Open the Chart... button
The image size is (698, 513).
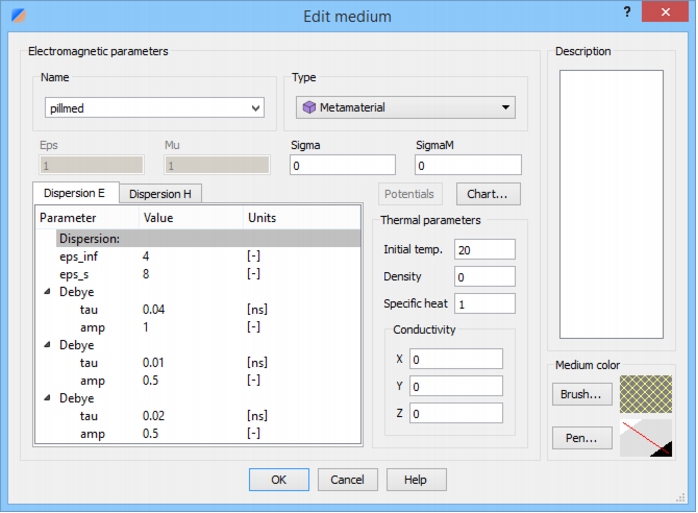[488, 194]
